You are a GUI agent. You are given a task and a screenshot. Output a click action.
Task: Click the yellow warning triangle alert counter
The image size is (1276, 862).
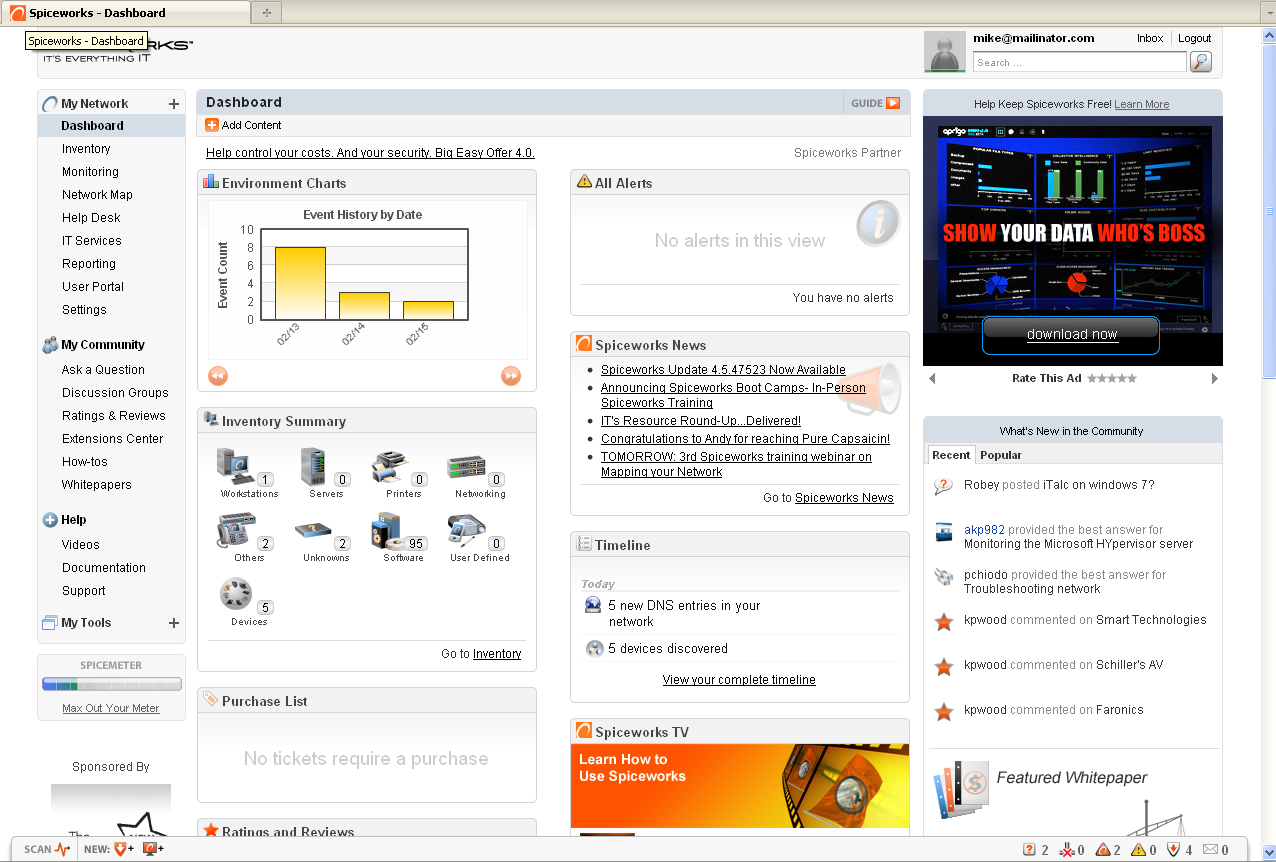click(1138, 850)
